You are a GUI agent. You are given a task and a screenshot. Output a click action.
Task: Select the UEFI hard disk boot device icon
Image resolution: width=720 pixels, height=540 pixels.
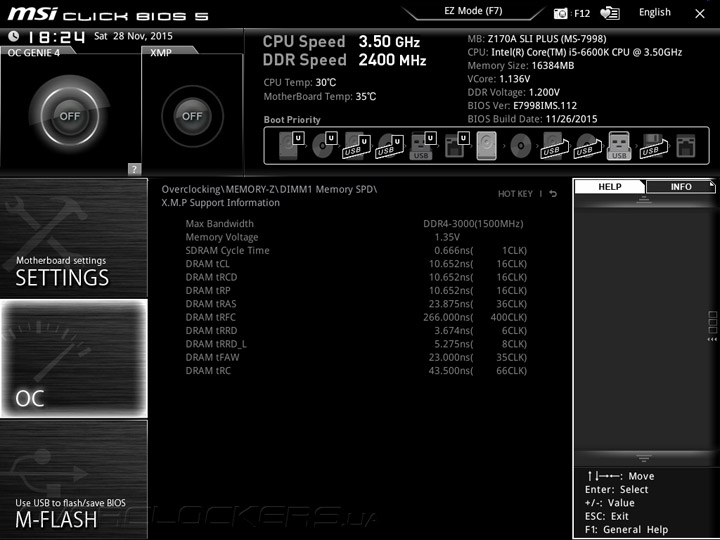click(292, 146)
